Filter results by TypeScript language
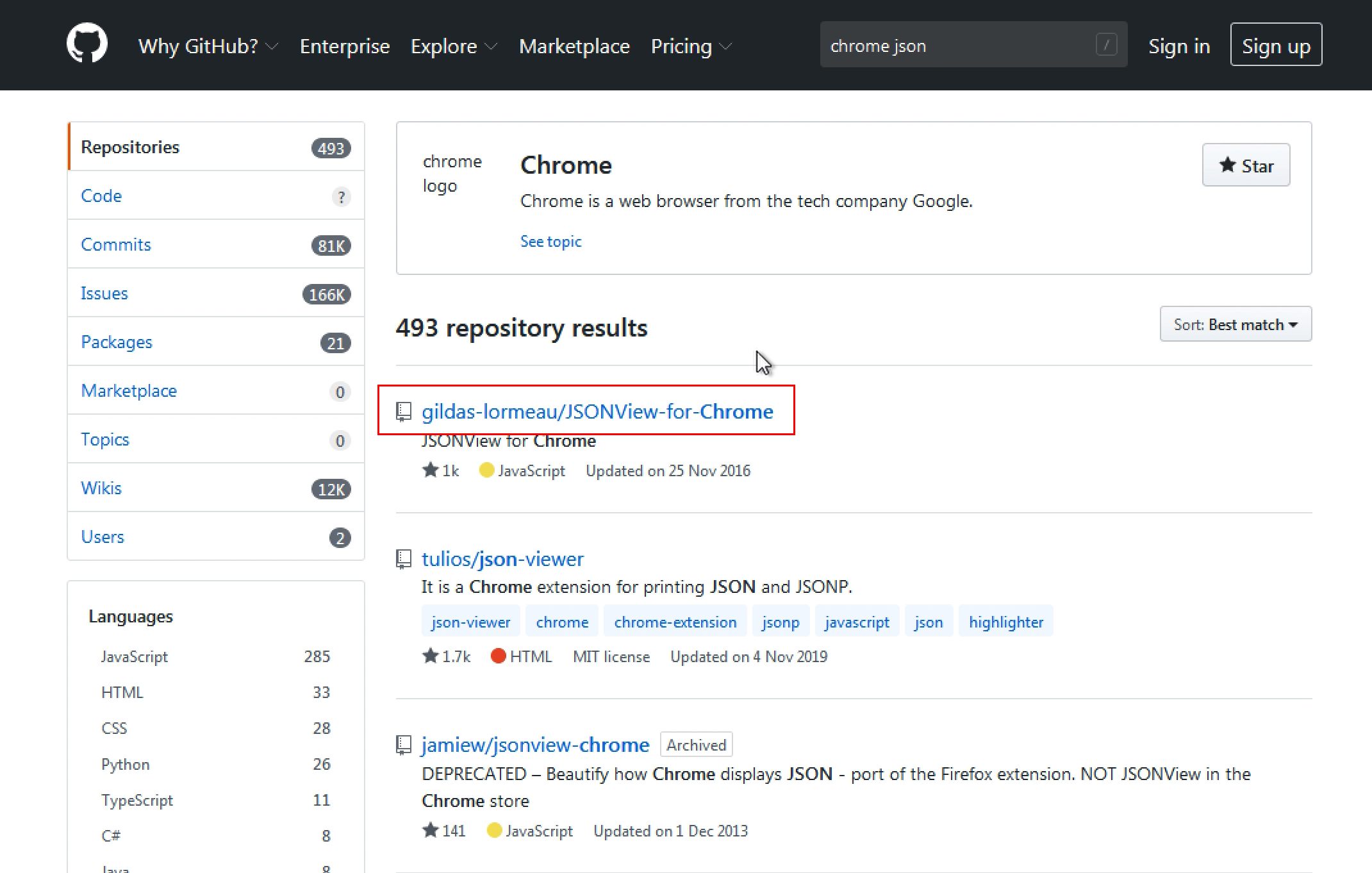 (216, 800)
